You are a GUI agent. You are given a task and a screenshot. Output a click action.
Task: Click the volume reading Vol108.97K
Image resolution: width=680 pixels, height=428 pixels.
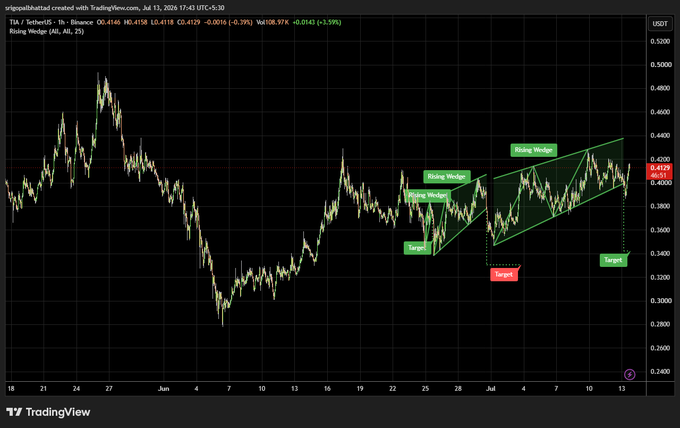(272, 22)
